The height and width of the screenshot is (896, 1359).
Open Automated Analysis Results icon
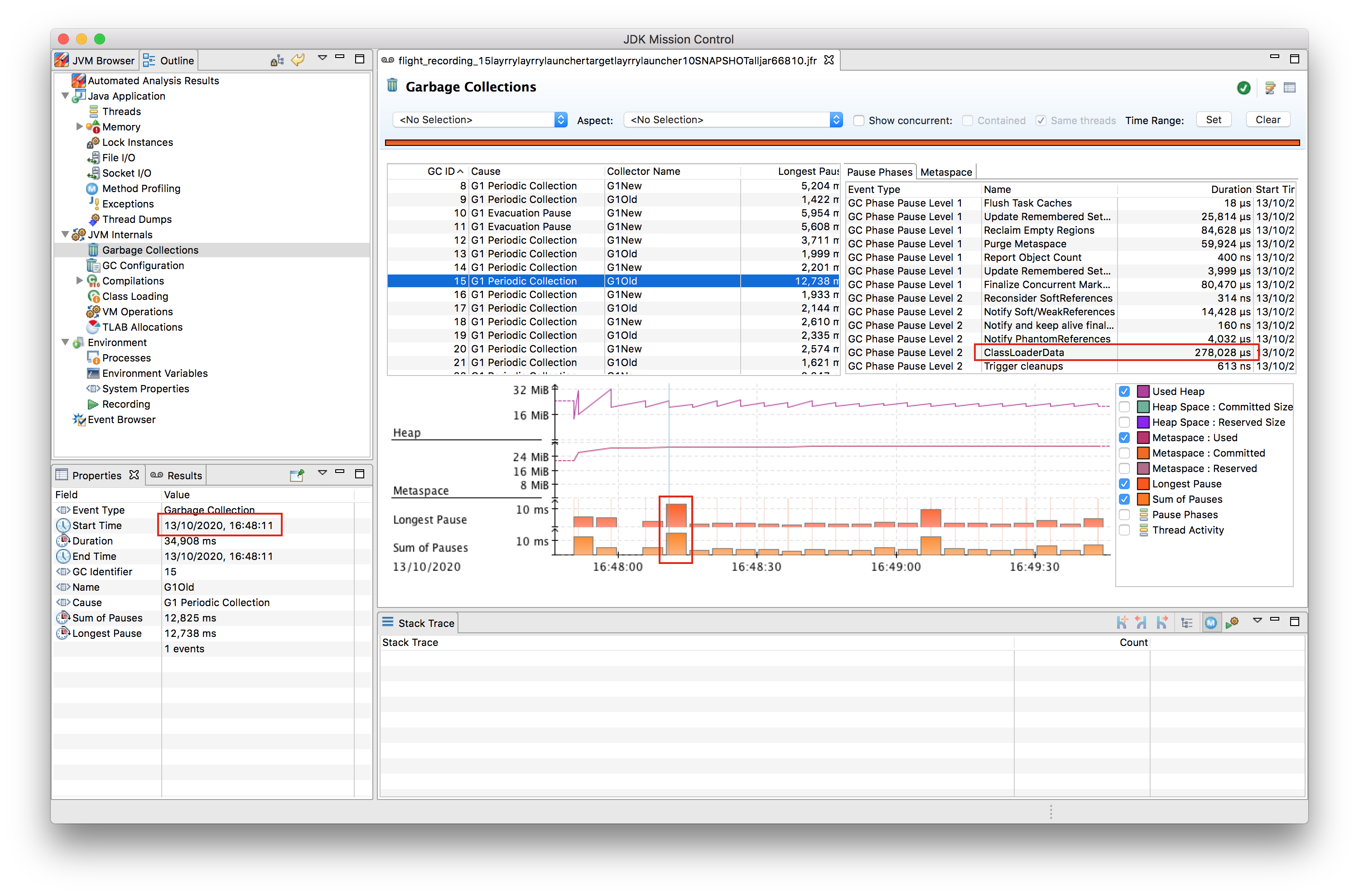pos(78,81)
